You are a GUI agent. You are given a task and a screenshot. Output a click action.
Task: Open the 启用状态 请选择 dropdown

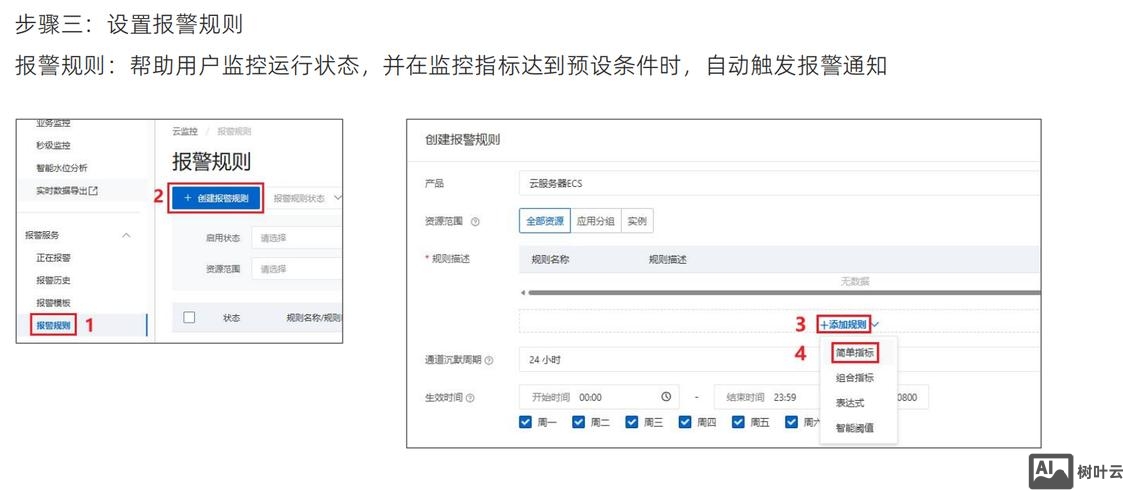(296, 237)
